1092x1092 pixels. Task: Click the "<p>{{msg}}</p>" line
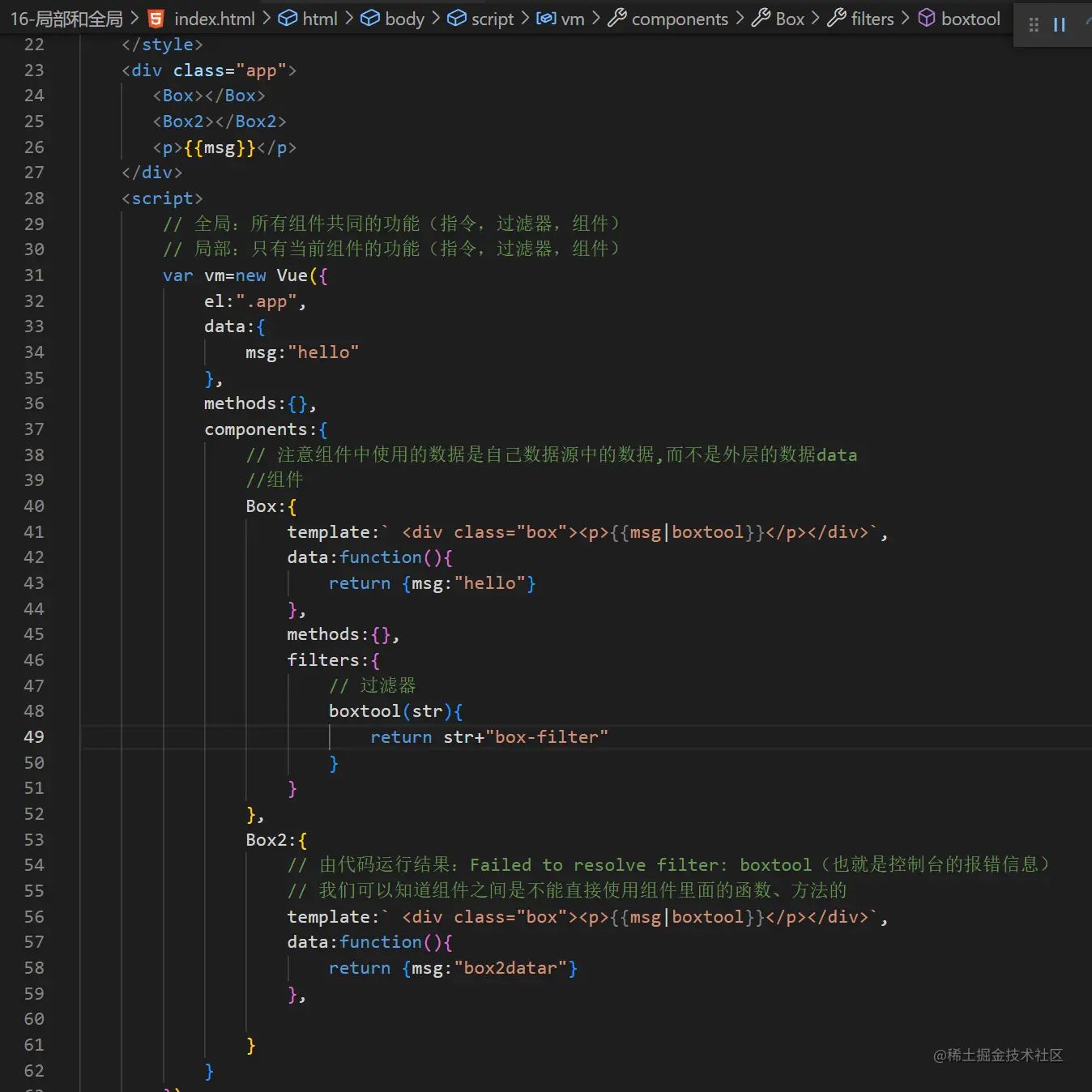click(224, 147)
